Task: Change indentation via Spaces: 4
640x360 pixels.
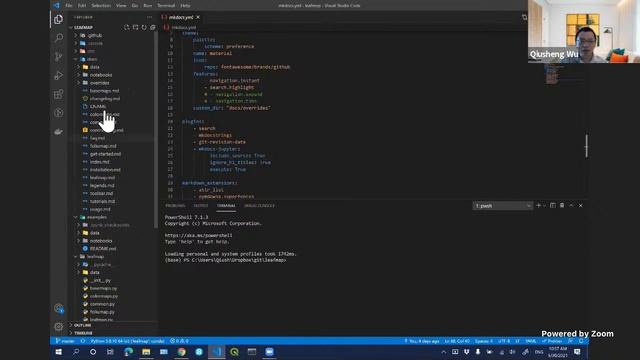Action: pyautogui.click(x=484, y=341)
